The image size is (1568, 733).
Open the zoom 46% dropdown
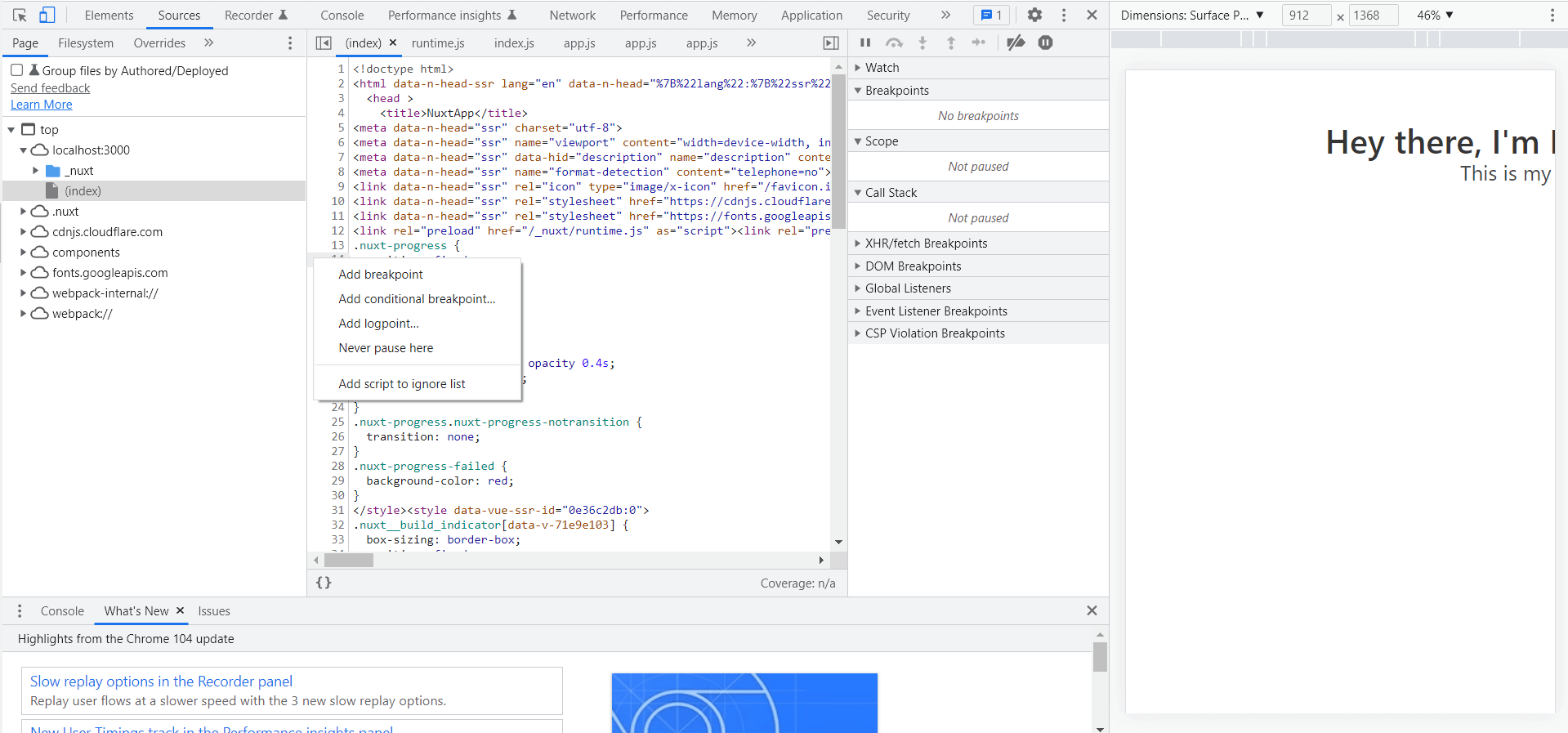click(x=1435, y=15)
